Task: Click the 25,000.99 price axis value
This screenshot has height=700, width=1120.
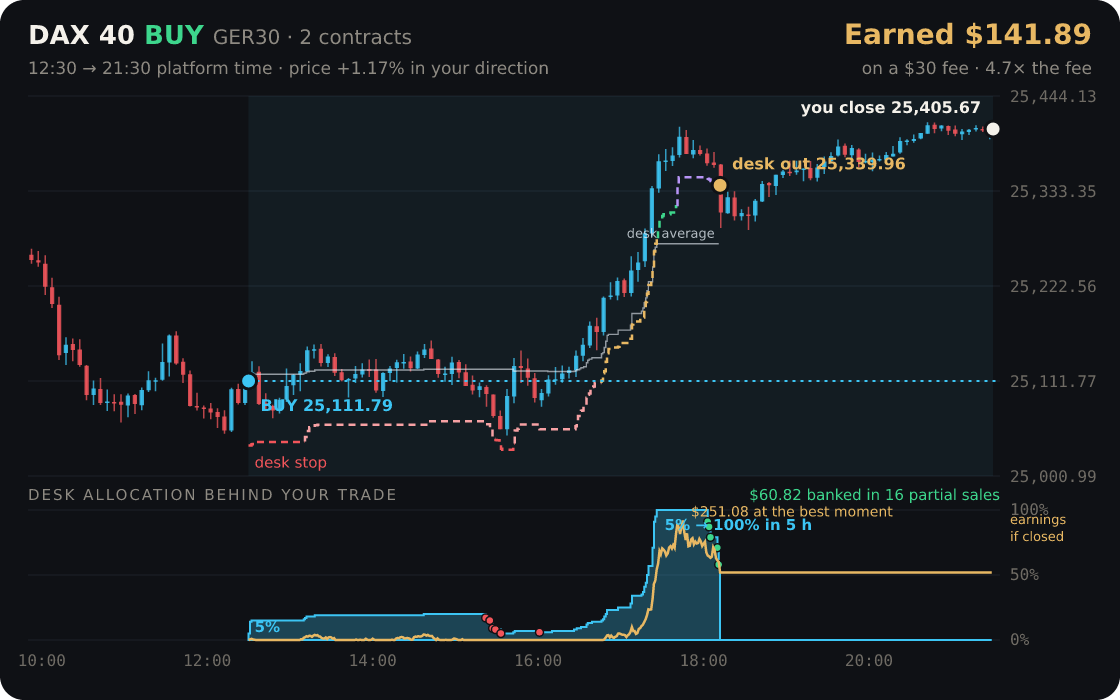Action: coord(1053,476)
